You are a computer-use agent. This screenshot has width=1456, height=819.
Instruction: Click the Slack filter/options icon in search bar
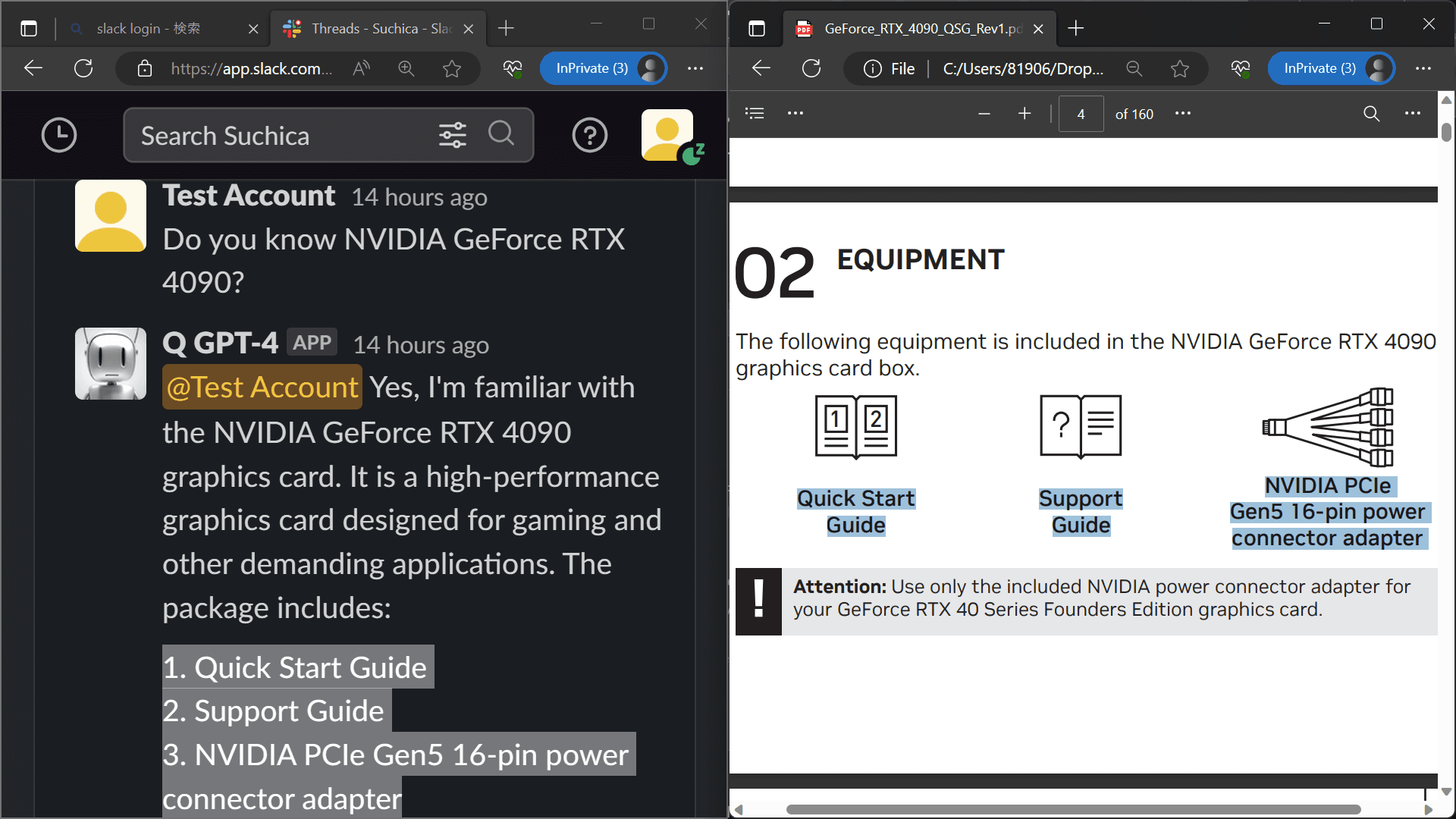point(452,134)
